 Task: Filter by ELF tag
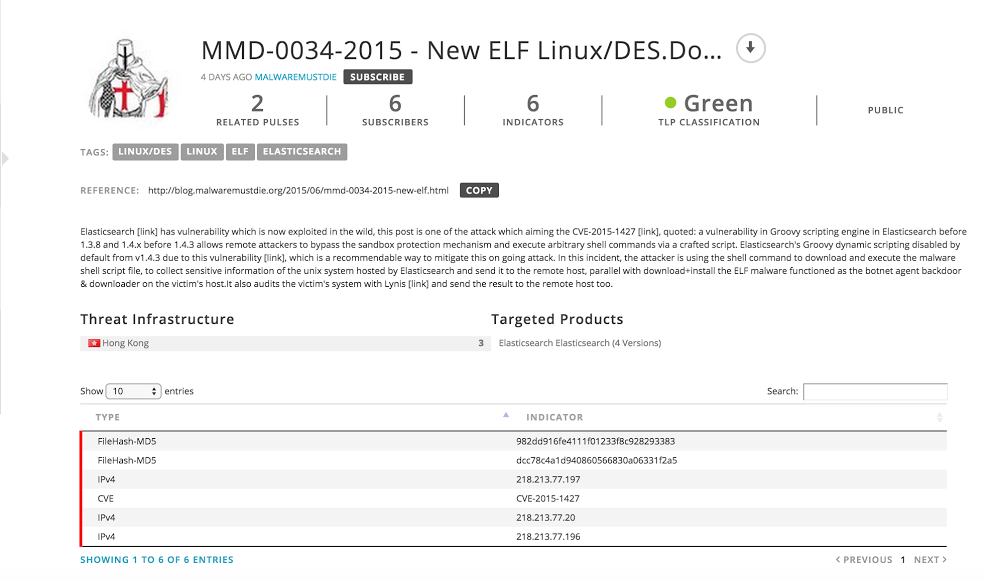(240, 152)
